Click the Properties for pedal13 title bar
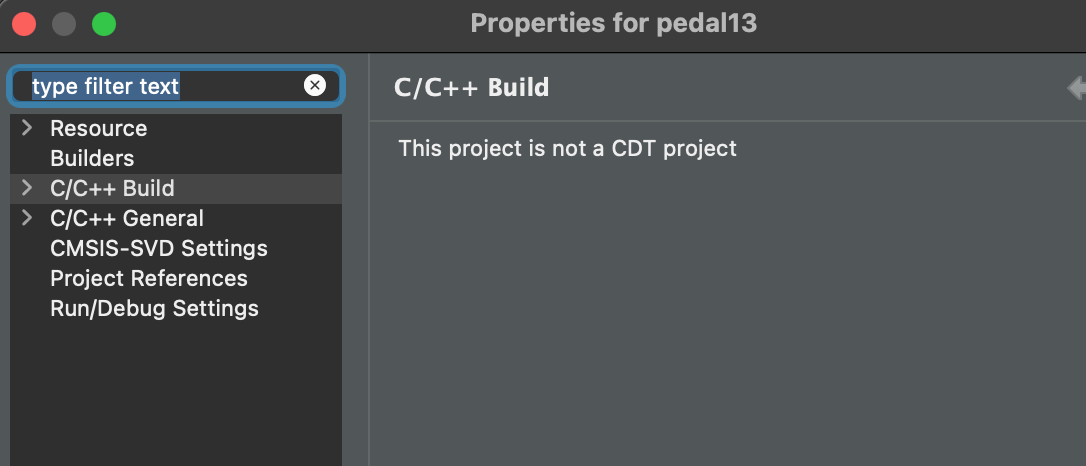 (x=613, y=24)
